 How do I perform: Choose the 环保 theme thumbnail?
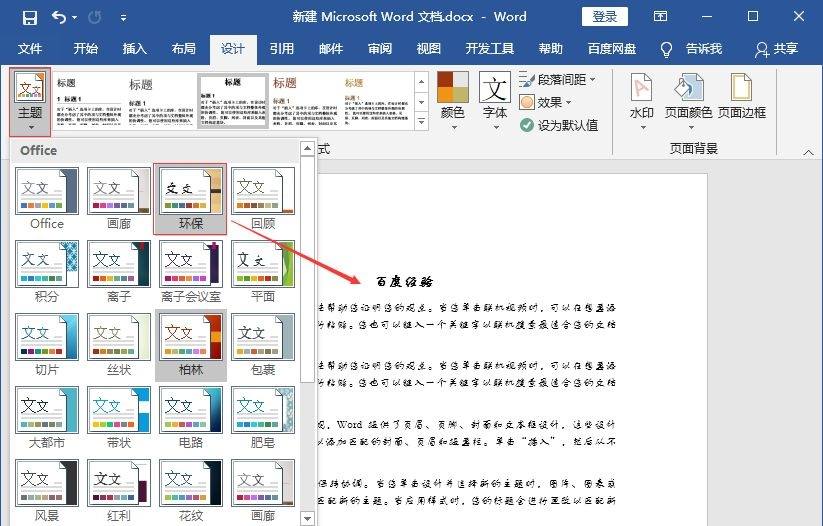pyautogui.click(x=191, y=198)
